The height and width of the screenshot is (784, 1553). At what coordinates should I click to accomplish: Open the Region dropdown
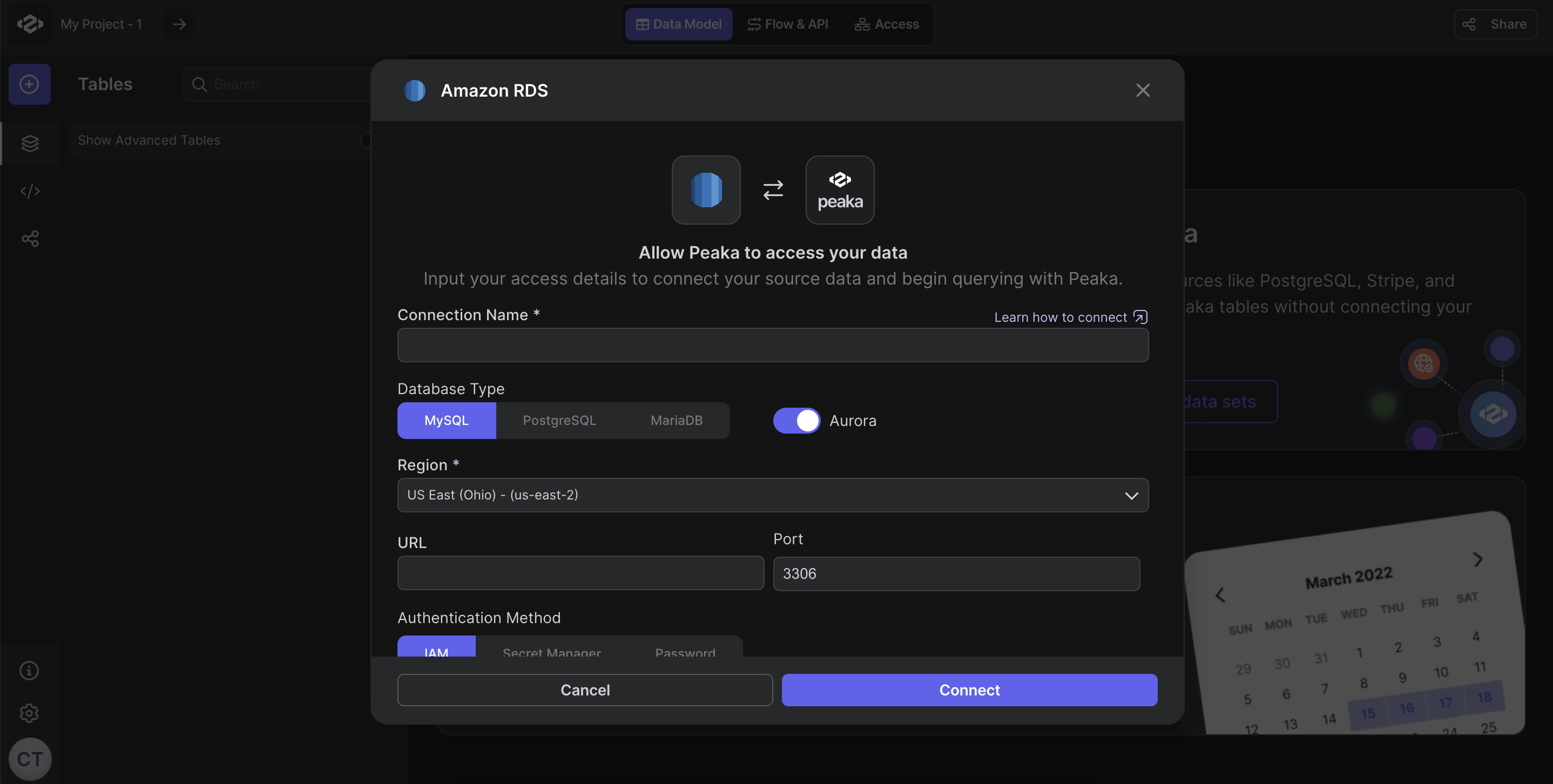[773, 495]
